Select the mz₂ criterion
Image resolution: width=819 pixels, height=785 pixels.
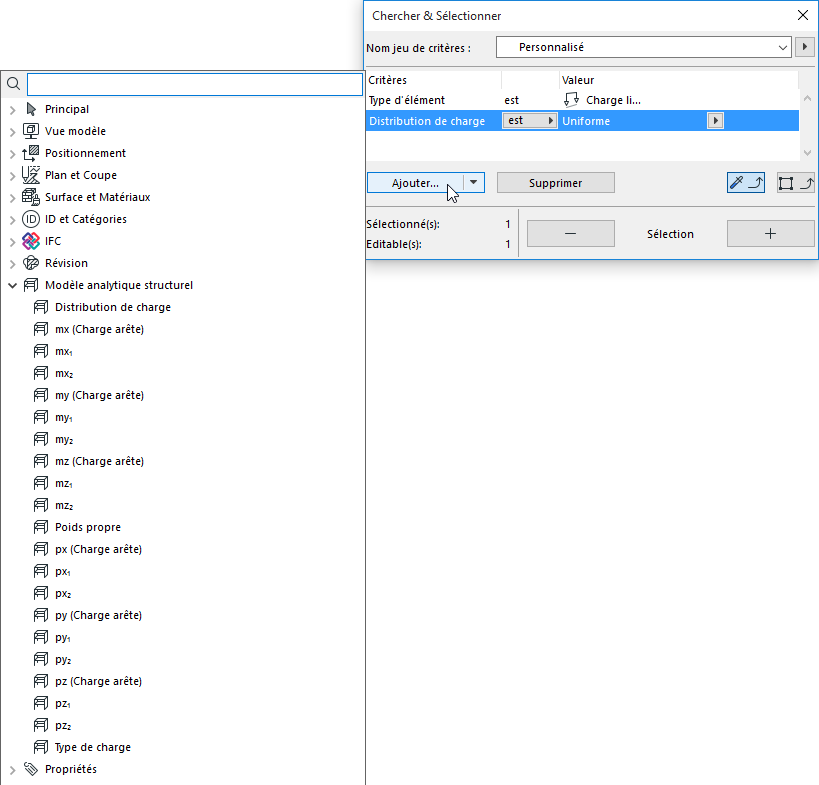point(64,506)
